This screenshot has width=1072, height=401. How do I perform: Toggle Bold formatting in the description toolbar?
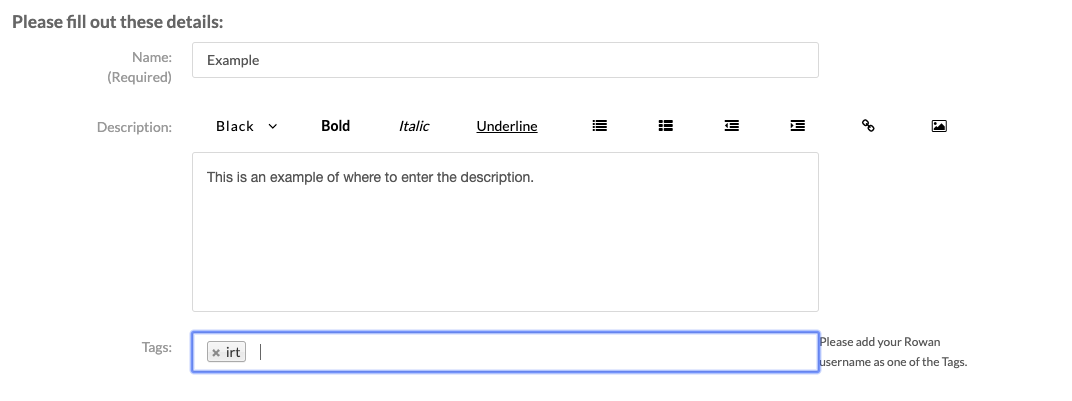click(336, 126)
